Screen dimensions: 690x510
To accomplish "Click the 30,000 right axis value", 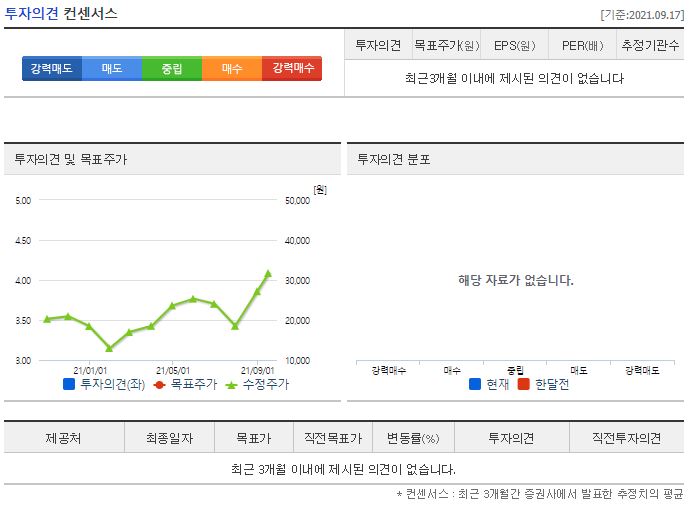I will pos(297,281).
